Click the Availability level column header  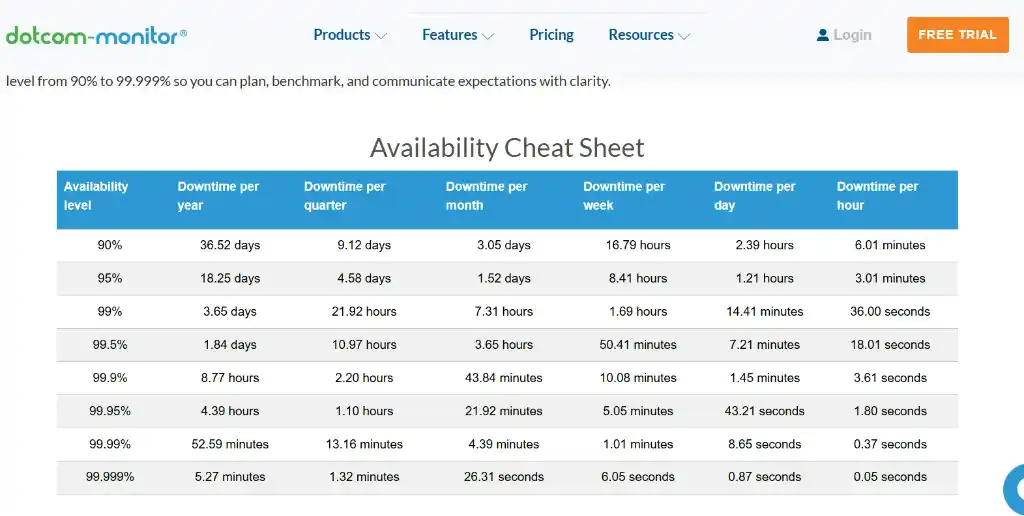[x=96, y=196]
